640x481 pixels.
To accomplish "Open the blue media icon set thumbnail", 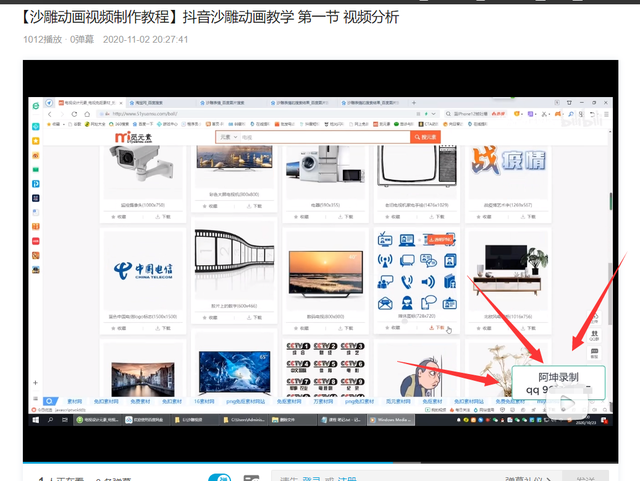I will point(417,271).
